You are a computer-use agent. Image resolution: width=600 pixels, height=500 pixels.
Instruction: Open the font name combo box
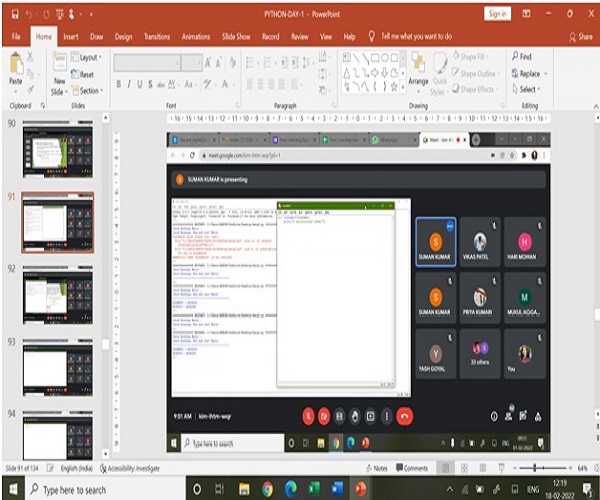click(147, 63)
